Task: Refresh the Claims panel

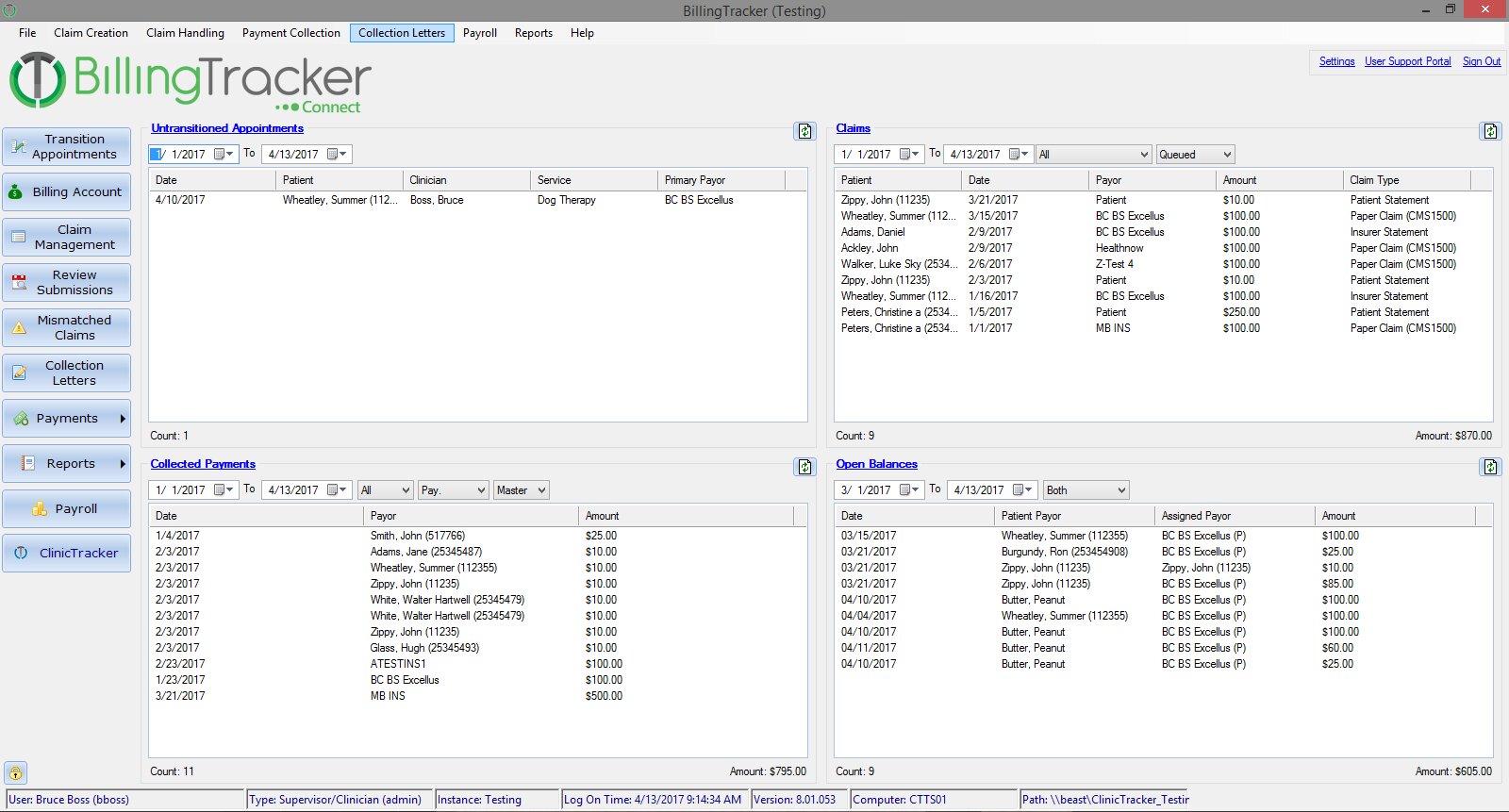Action: 1490,131
